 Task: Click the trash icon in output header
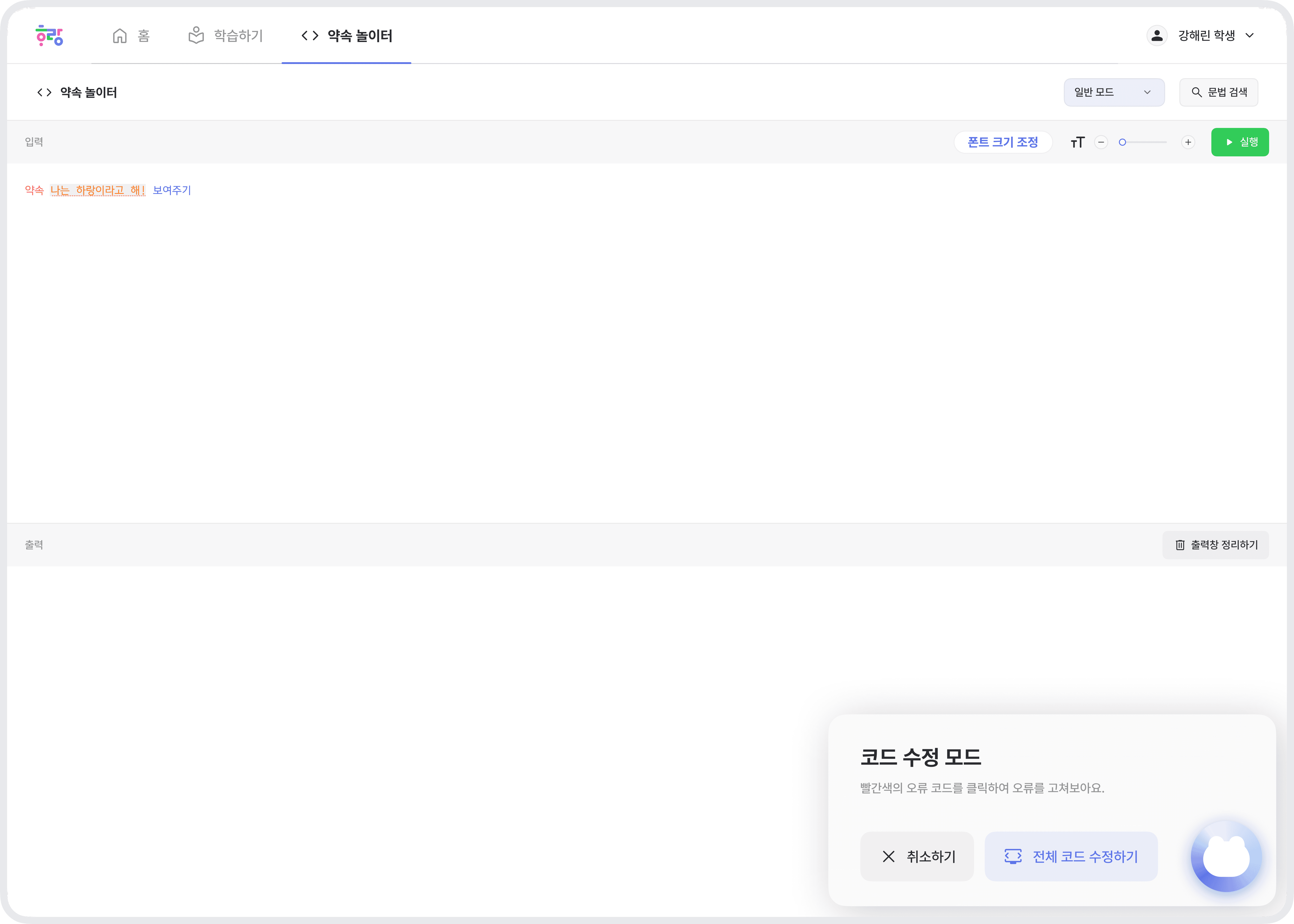1180,545
